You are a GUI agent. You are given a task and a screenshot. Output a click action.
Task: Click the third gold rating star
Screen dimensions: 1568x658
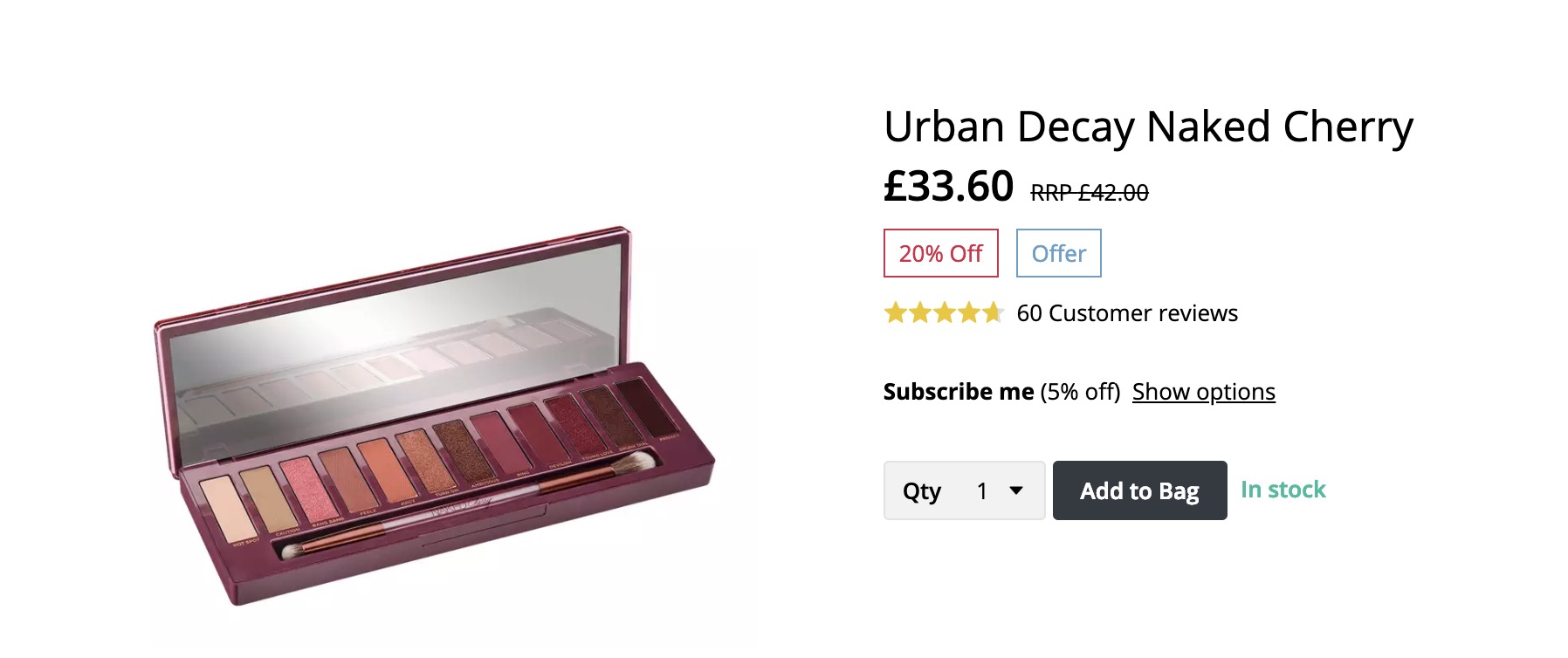(945, 312)
